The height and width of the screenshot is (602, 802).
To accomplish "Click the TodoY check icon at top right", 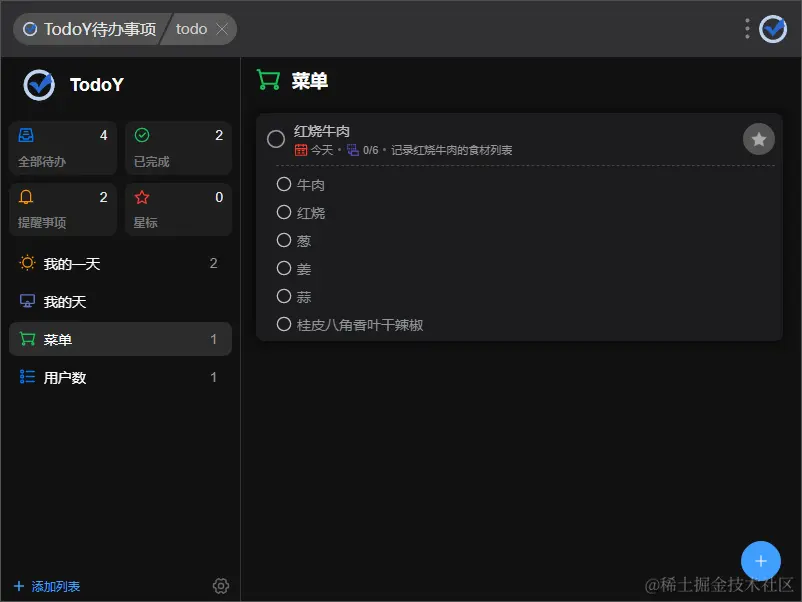I will click(x=773, y=29).
